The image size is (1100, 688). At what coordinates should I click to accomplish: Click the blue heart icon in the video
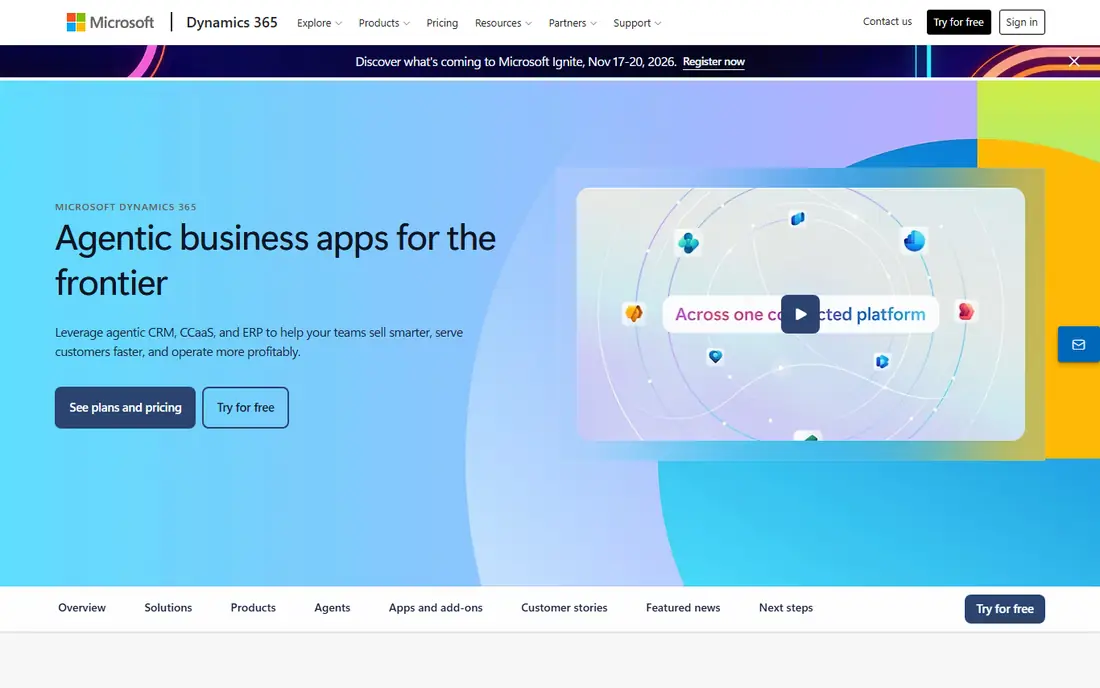(x=715, y=356)
